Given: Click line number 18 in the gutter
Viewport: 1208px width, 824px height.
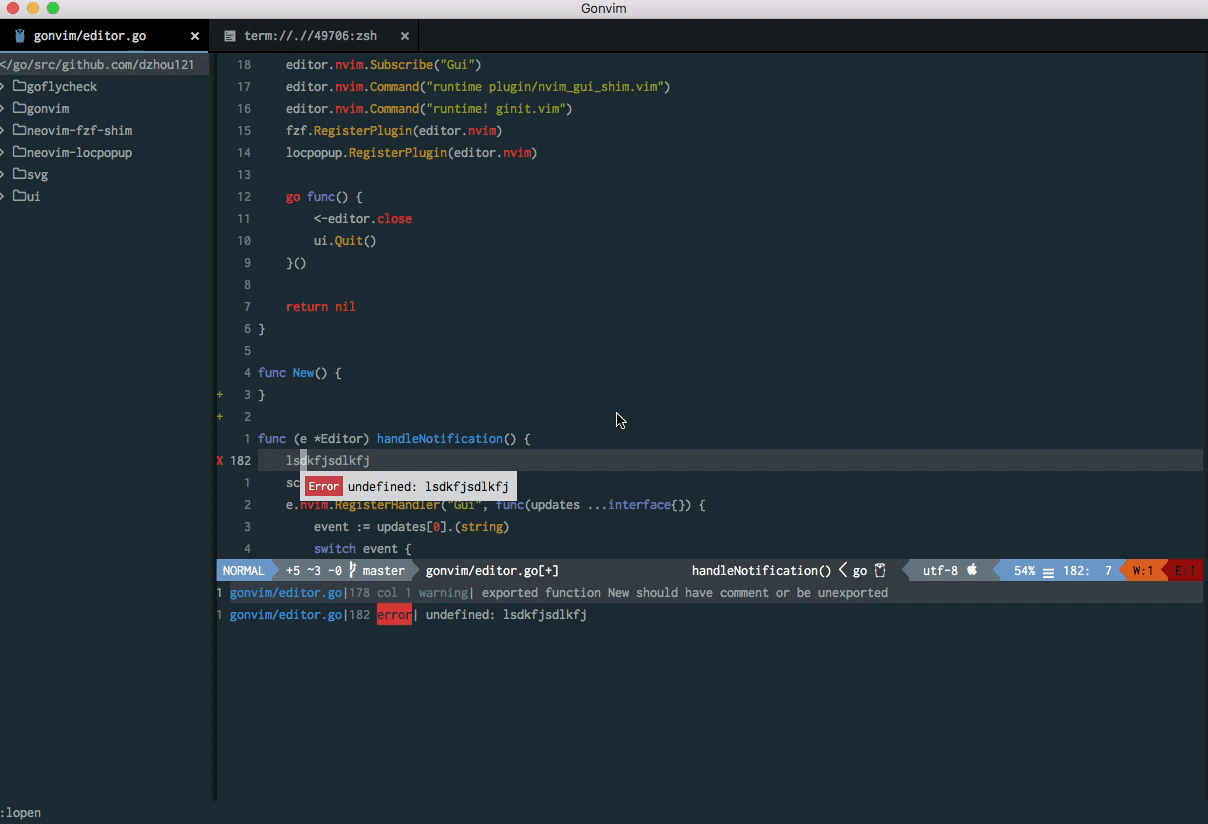Looking at the screenshot, I should (x=244, y=65).
